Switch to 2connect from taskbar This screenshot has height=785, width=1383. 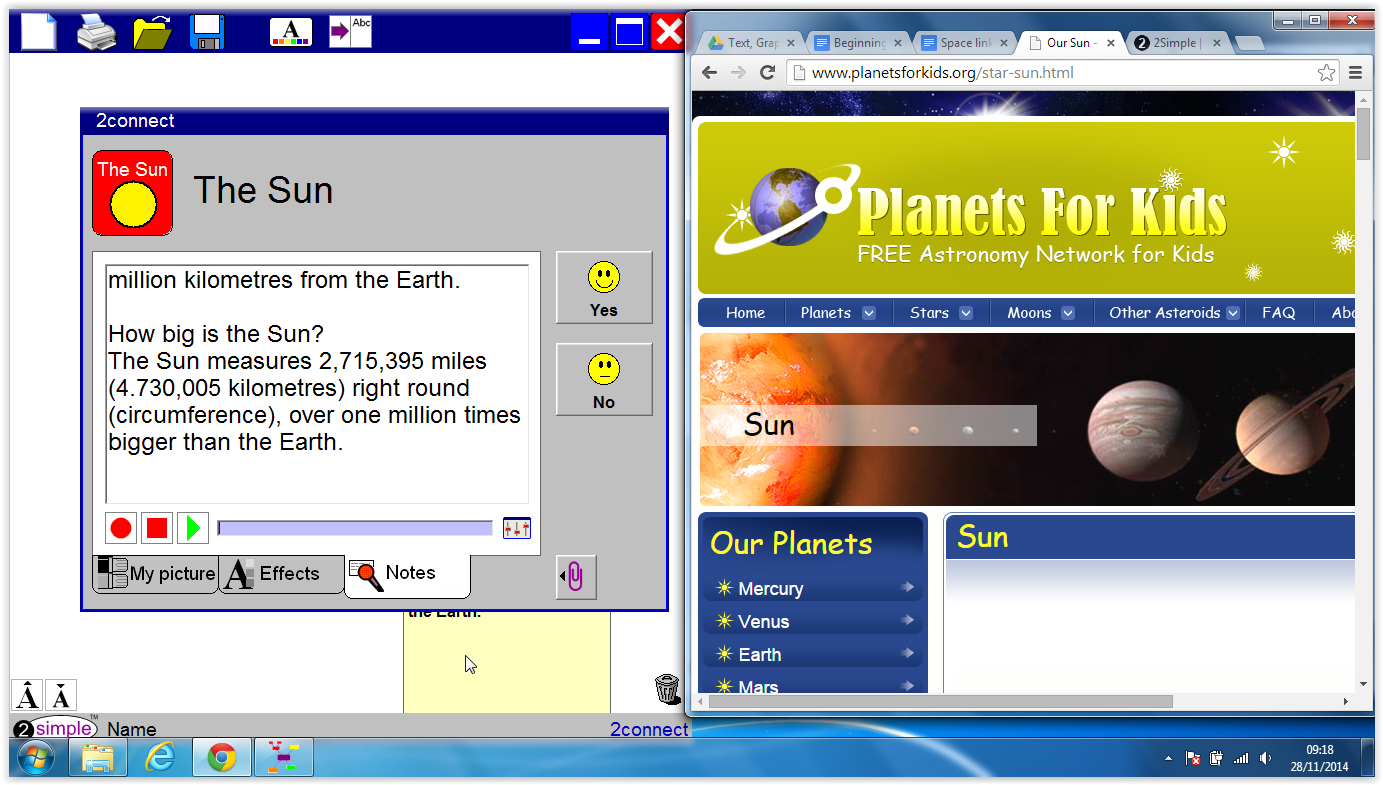pyautogui.click(x=284, y=759)
